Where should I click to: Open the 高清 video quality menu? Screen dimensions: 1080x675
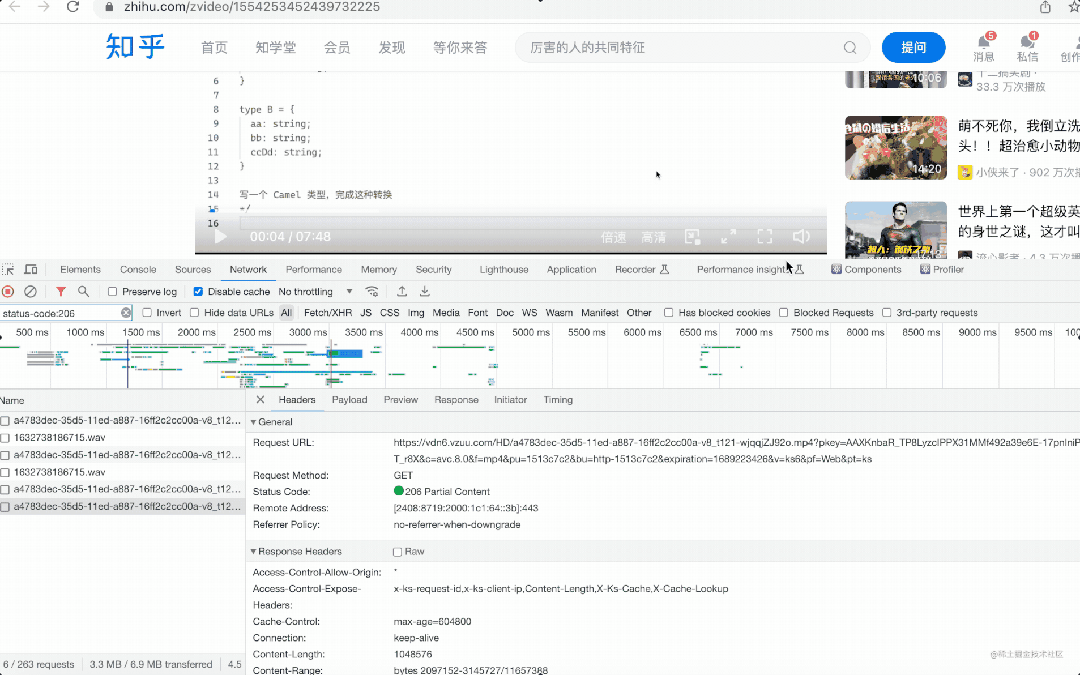(x=654, y=238)
